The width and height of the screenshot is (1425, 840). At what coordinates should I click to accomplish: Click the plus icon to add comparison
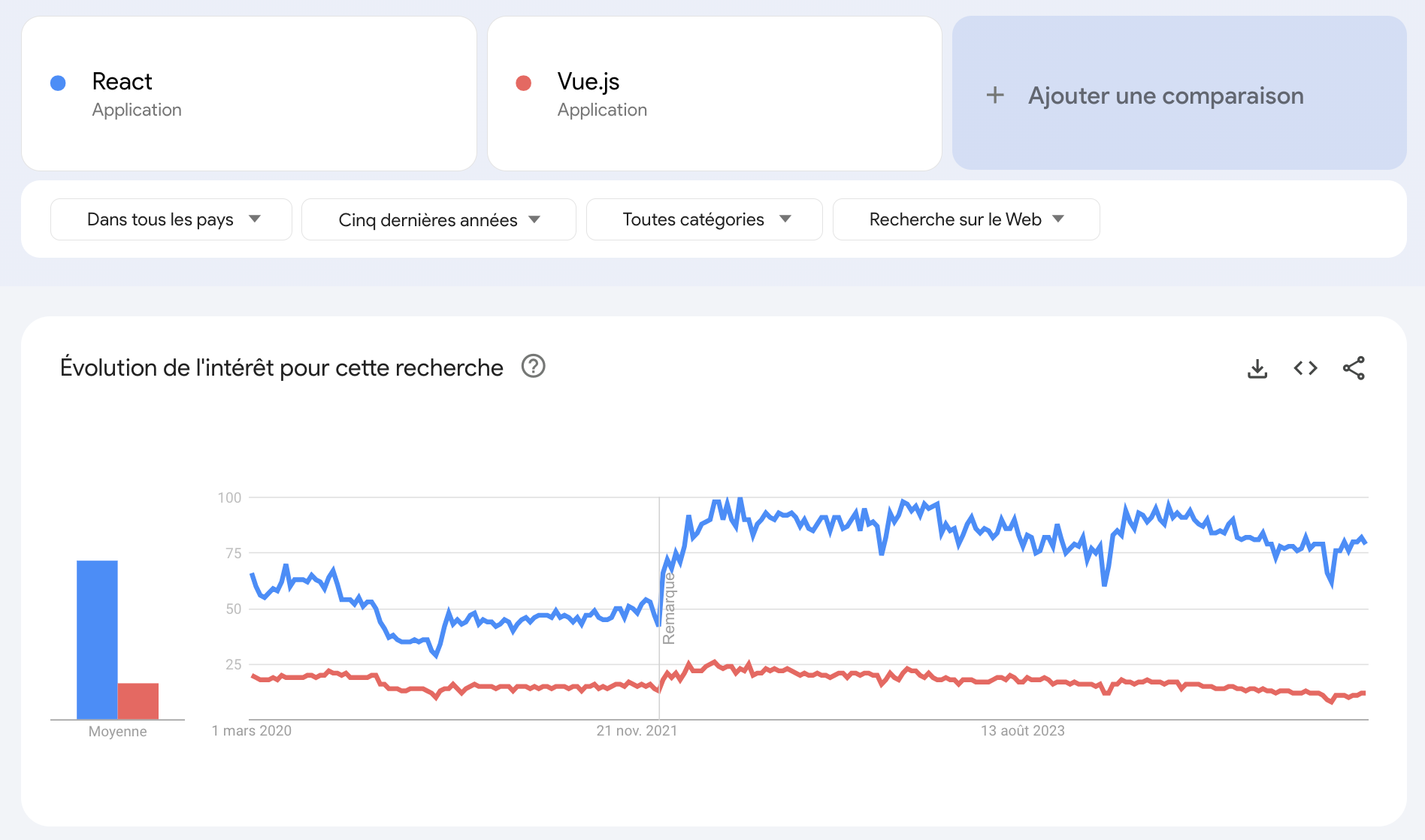(995, 95)
